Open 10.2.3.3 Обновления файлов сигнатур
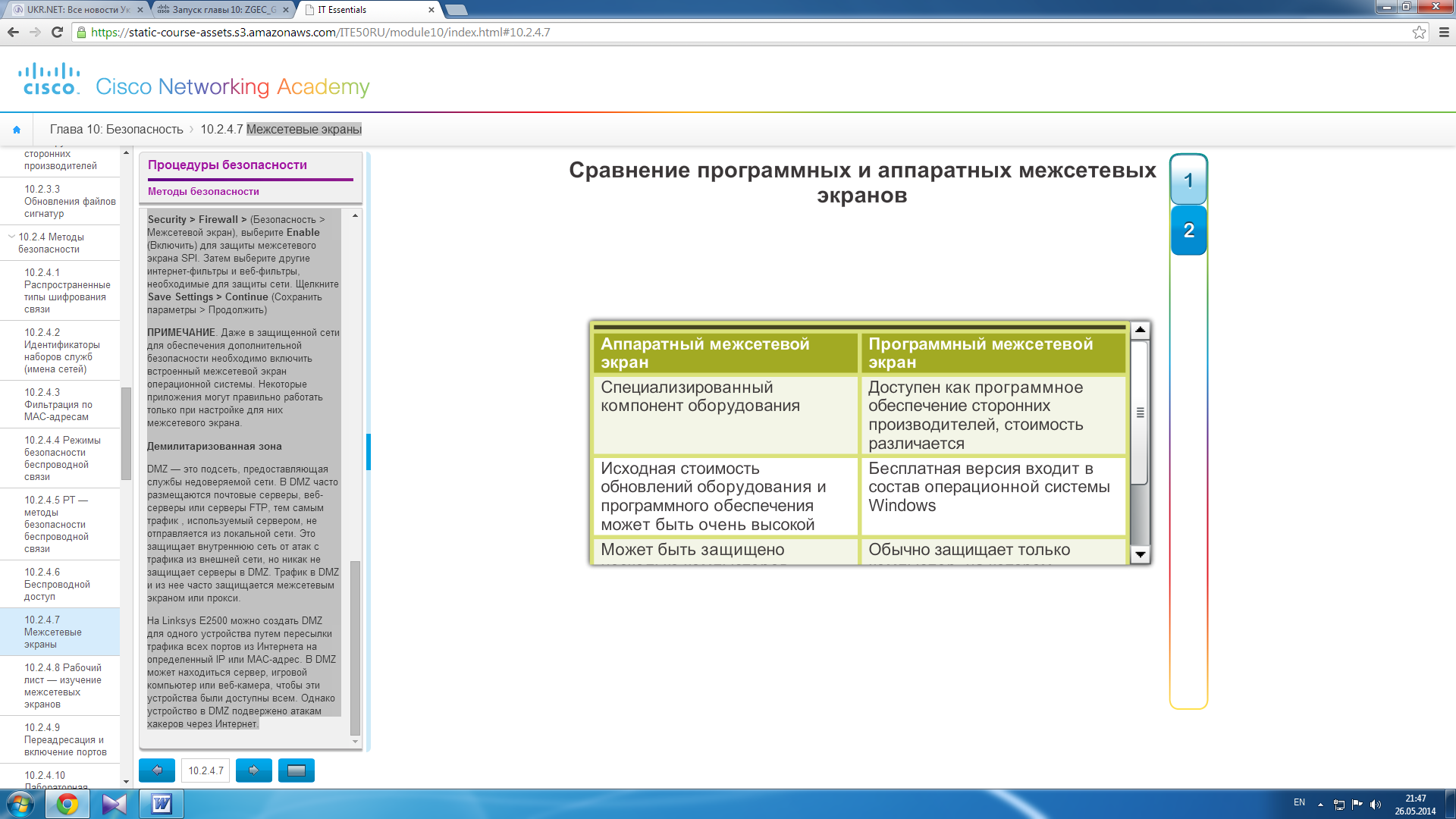 click(60, 201)
